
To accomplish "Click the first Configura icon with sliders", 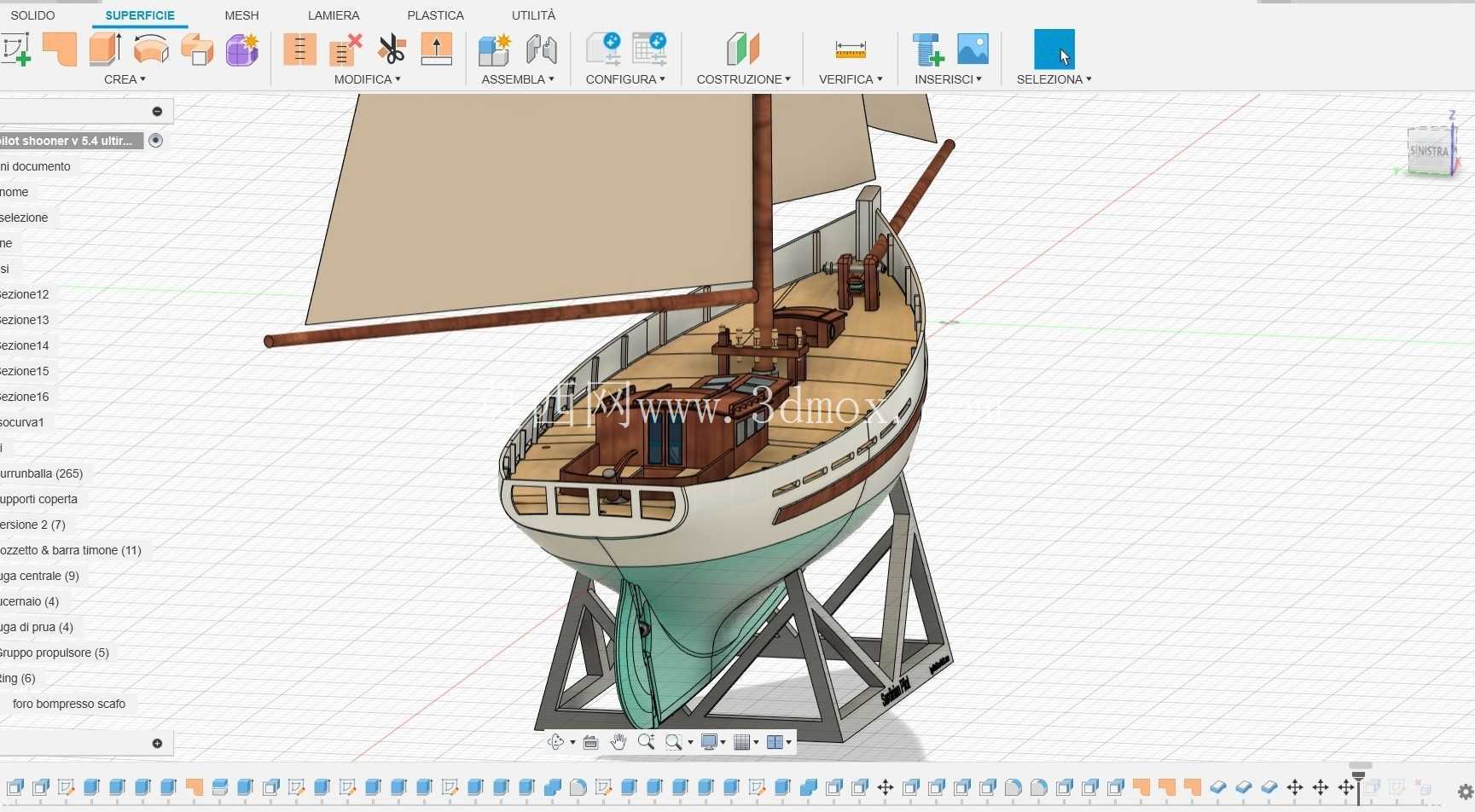I will 604,49.
